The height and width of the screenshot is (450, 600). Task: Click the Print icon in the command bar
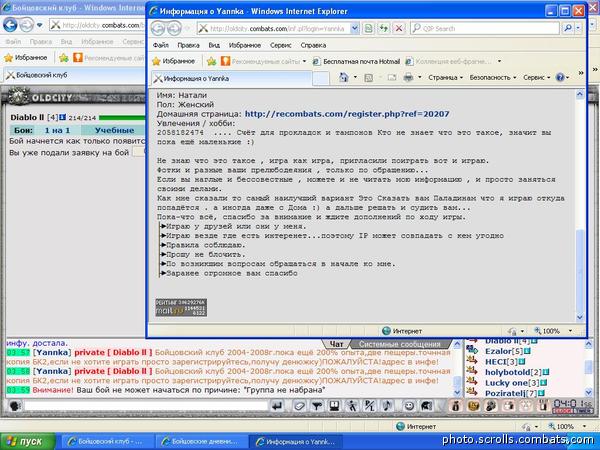[x=408, y=78]
